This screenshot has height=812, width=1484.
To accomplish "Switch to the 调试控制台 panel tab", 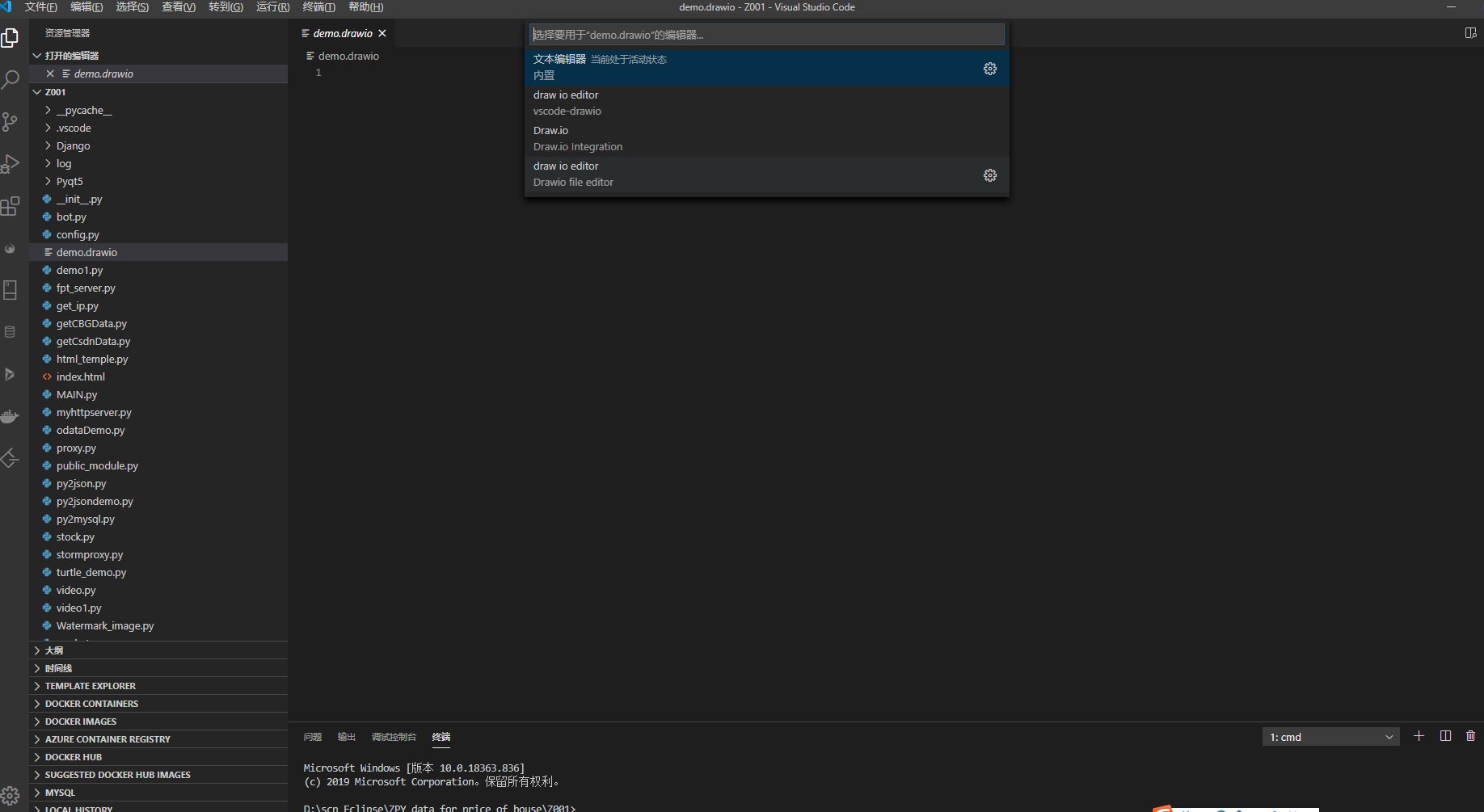I will (394, 737).
